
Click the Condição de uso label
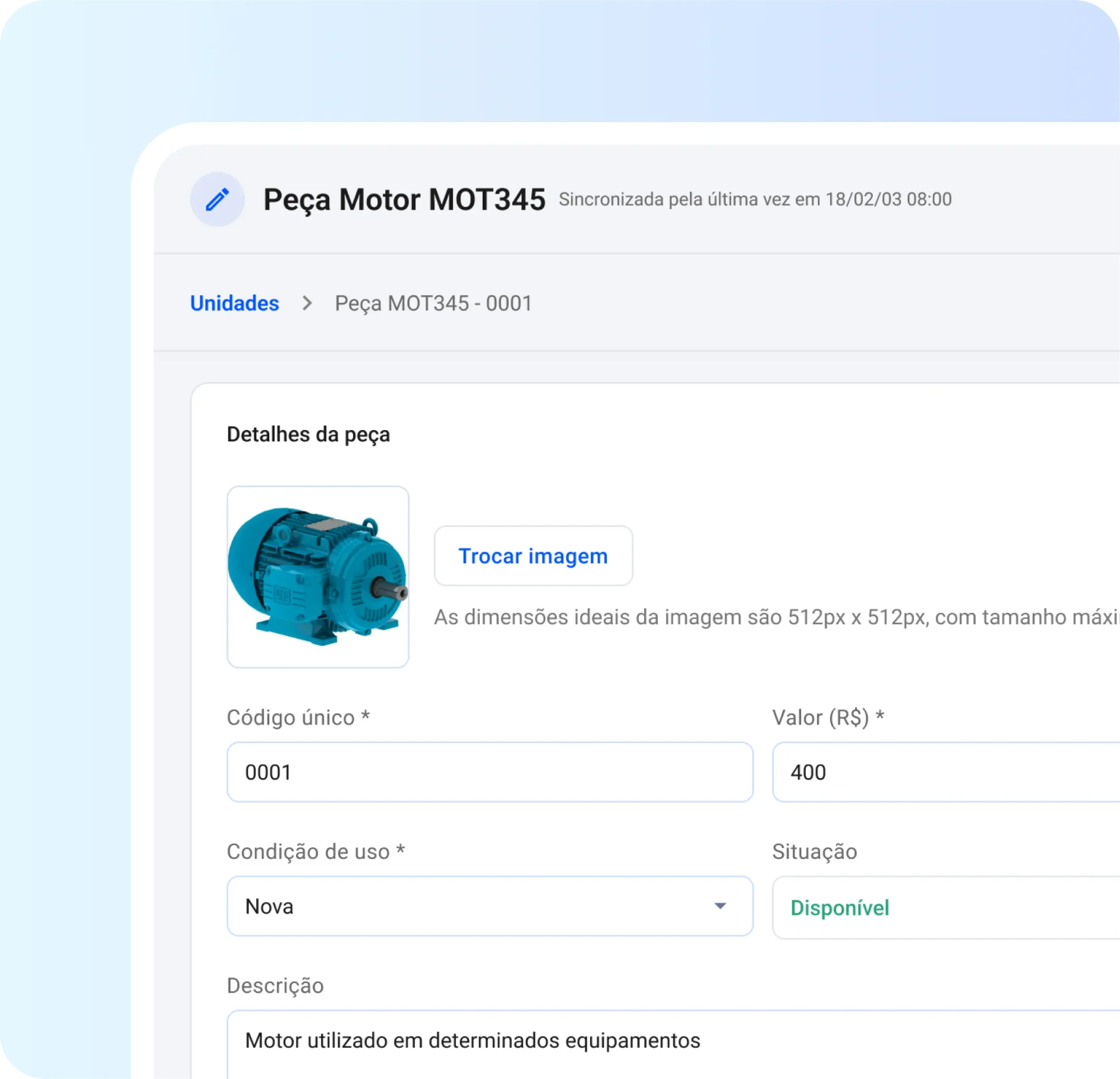(x=316, y=851)
